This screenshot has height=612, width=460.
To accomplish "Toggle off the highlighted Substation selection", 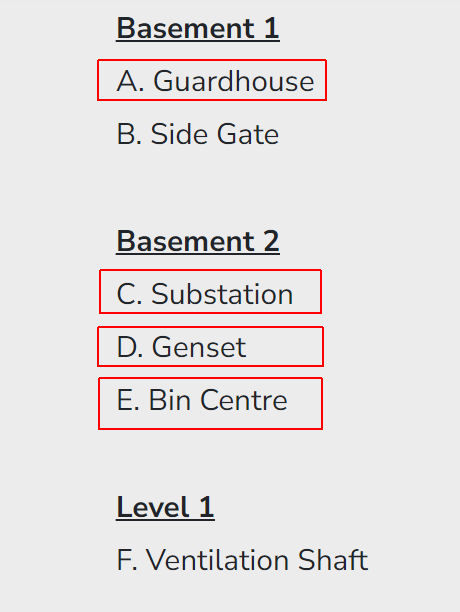I will 211,291.
